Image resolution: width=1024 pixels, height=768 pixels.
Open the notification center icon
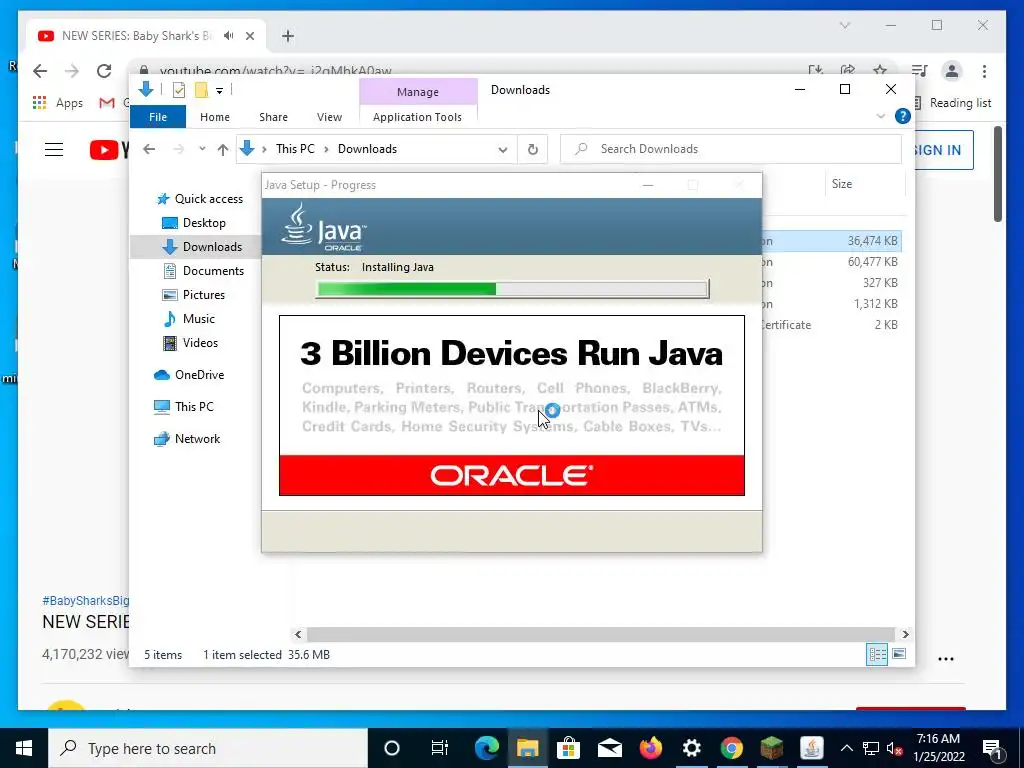click(992, 748)
